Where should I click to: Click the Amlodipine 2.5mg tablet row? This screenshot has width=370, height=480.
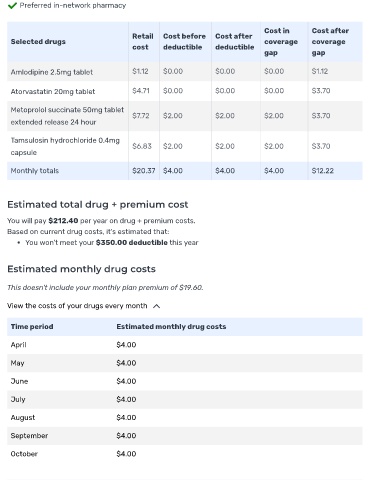(x=185, y=72)
